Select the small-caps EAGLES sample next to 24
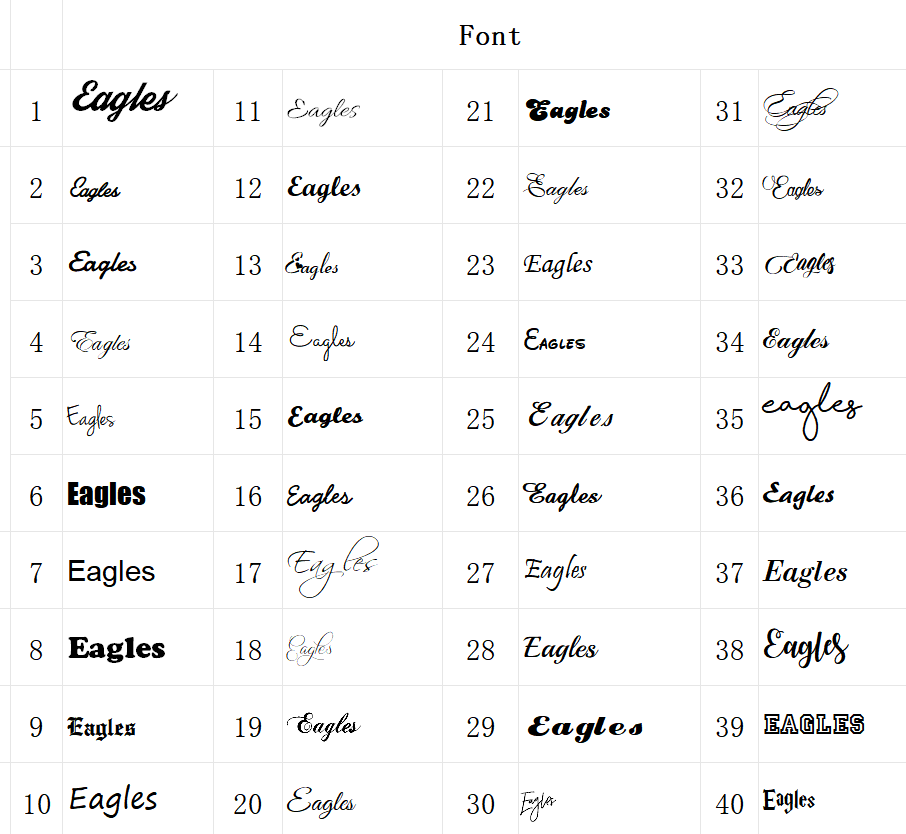Image resolution: width=906 pixels, height=834 pixels. 555,341
